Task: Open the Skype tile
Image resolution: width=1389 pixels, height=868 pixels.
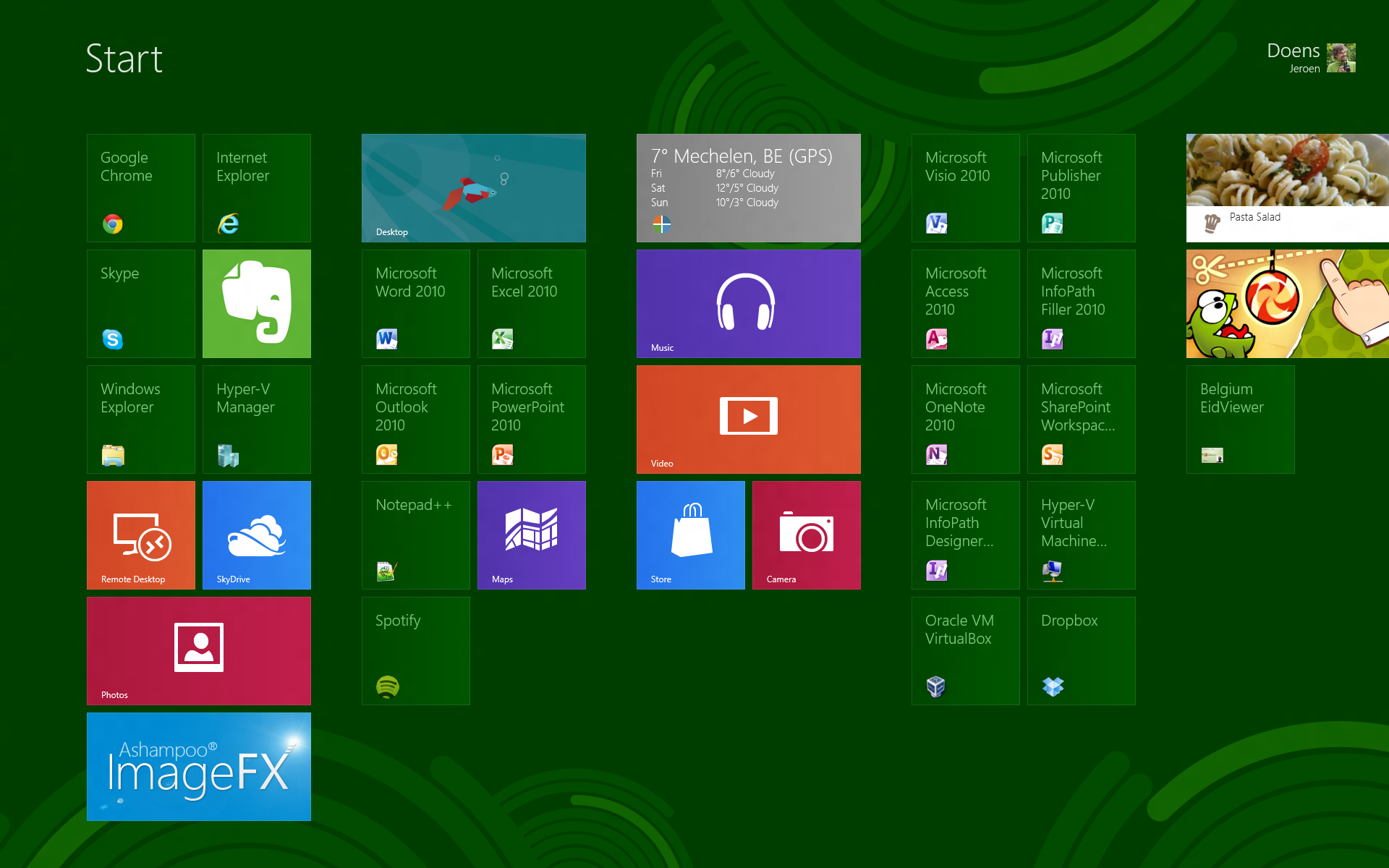Action: tap(141, 304)
